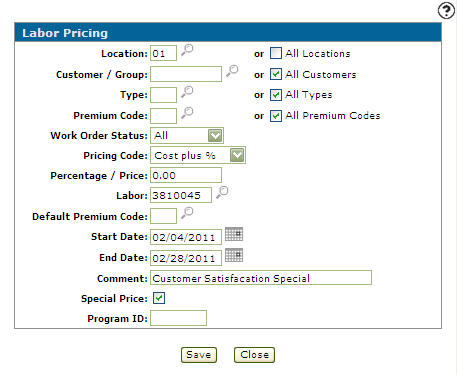Open the Labor search magnifier icon
The image size is (457, 375).
click(222, 192)
